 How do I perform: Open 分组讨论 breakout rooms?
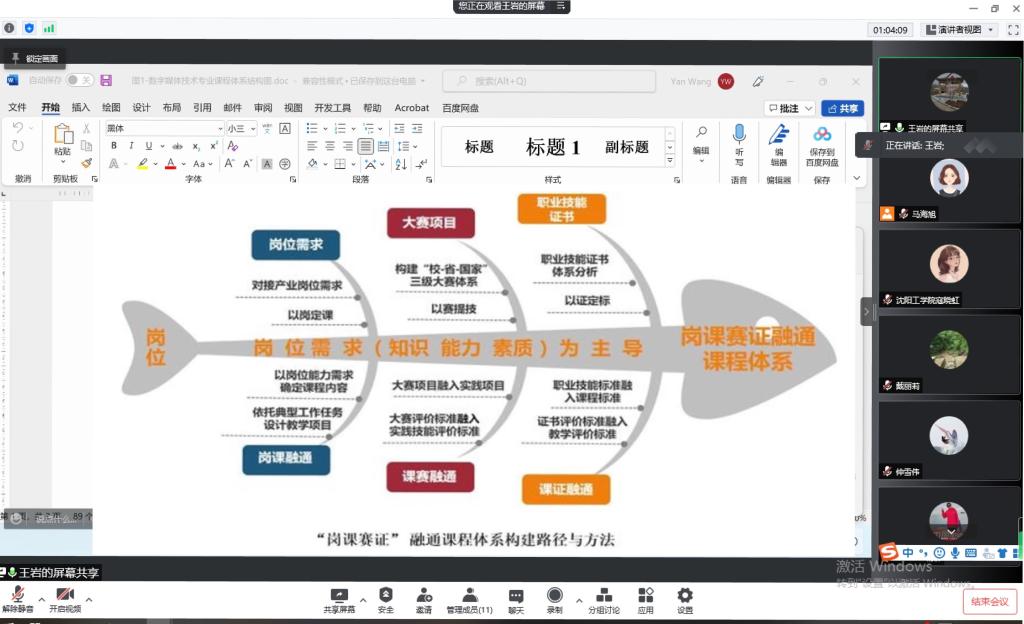[x=604, y=601]
